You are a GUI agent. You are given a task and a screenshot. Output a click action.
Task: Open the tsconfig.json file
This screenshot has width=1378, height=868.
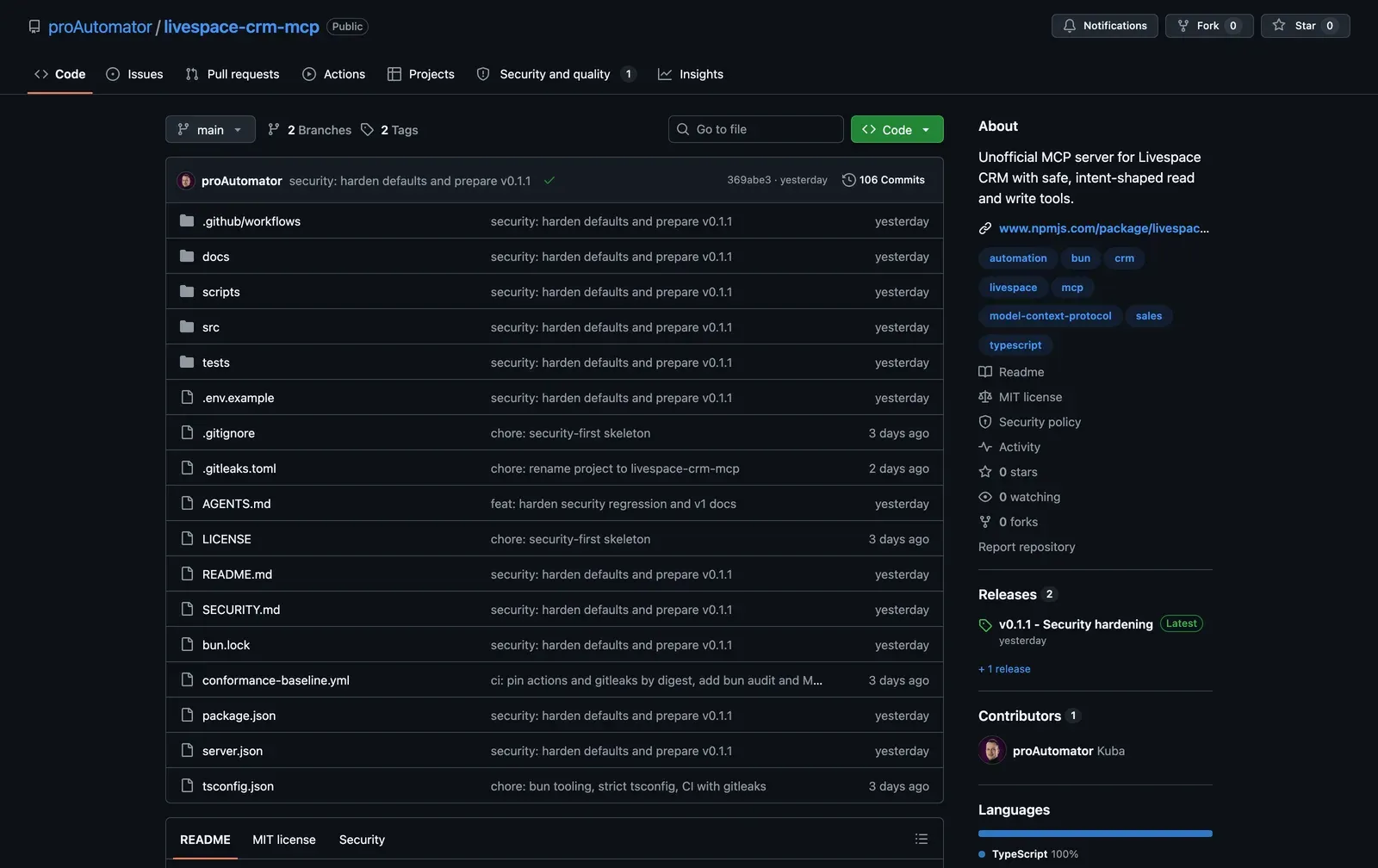(x=238, y=786)
